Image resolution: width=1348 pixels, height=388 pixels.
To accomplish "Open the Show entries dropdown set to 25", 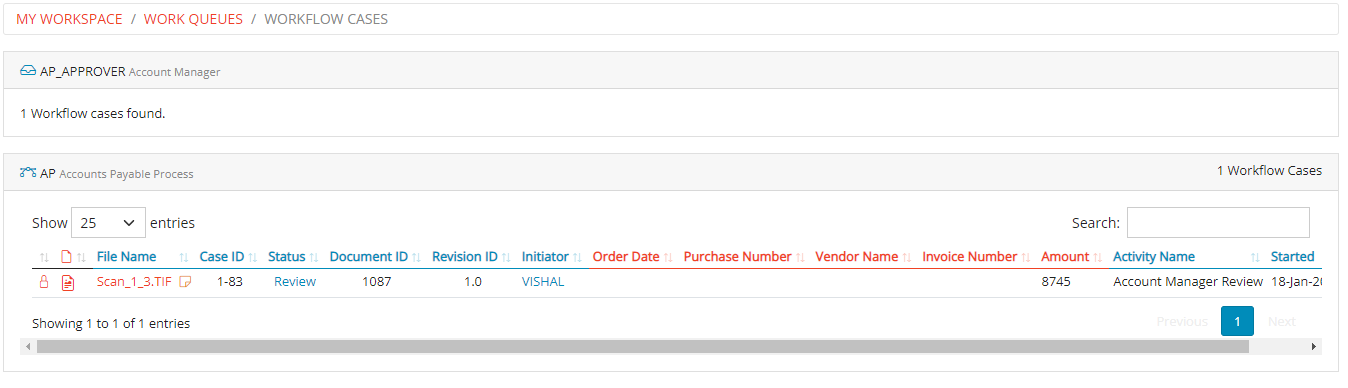I will point(109,222).
